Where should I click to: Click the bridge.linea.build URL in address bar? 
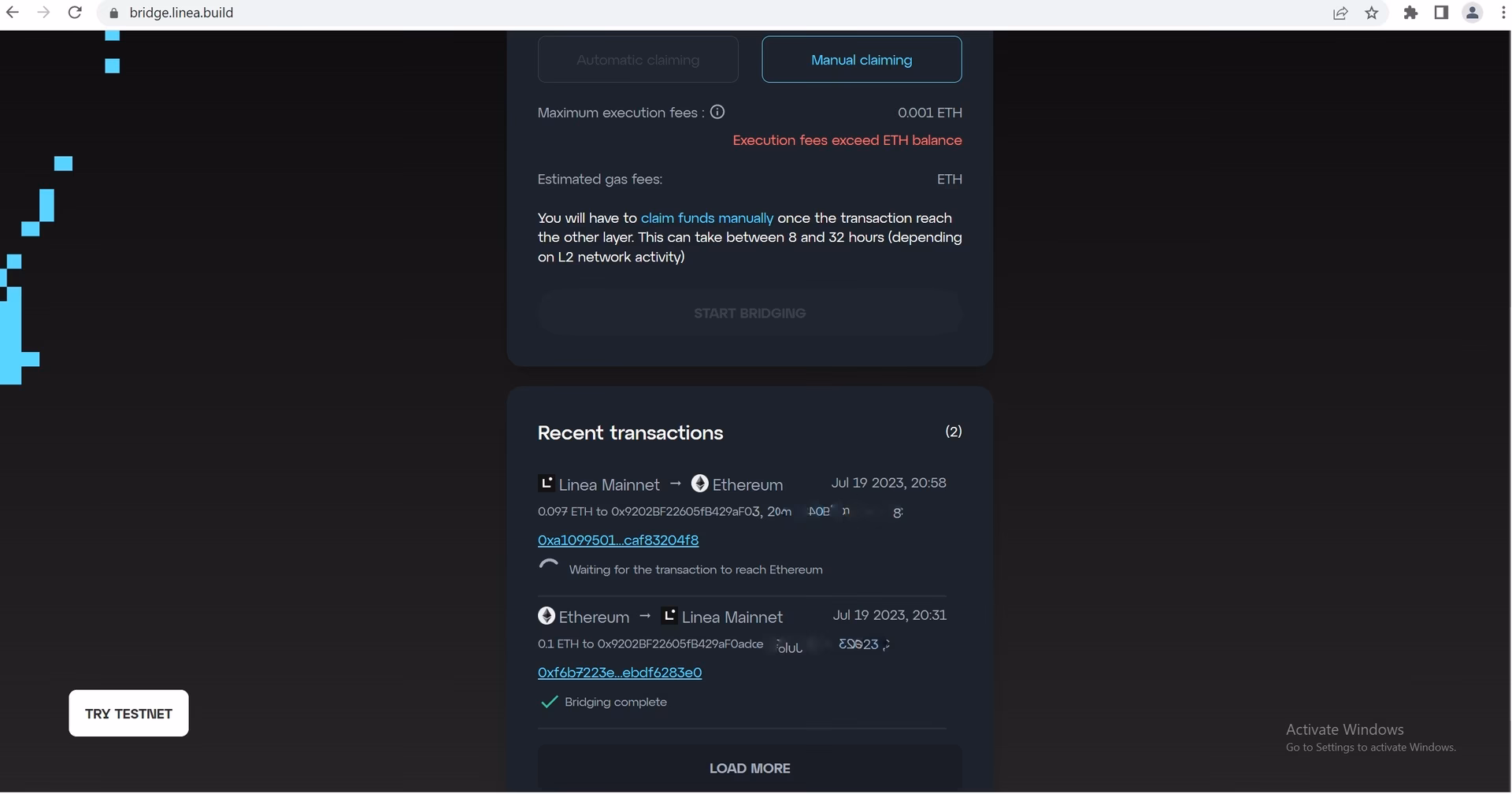click(x=181, y=13)
